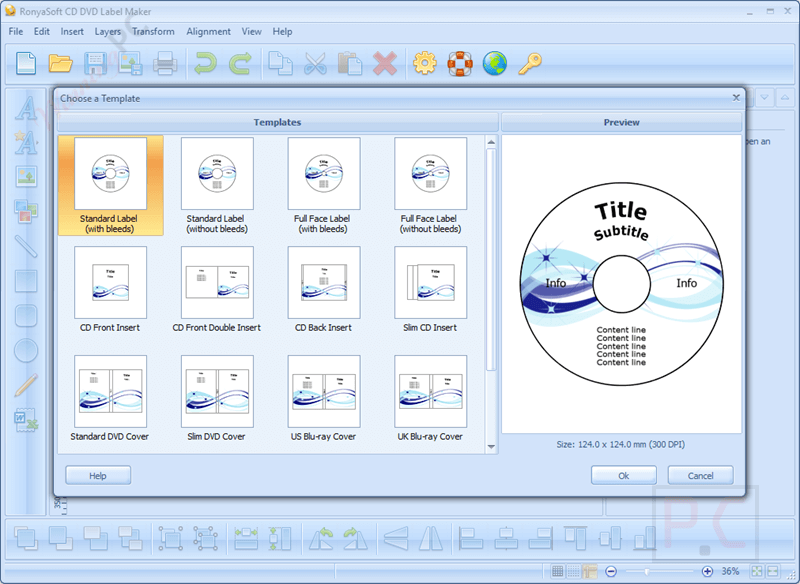Viewport: 800px width, 584px height.
Task: Select the Ellipse shape tool
Action: 26,350
